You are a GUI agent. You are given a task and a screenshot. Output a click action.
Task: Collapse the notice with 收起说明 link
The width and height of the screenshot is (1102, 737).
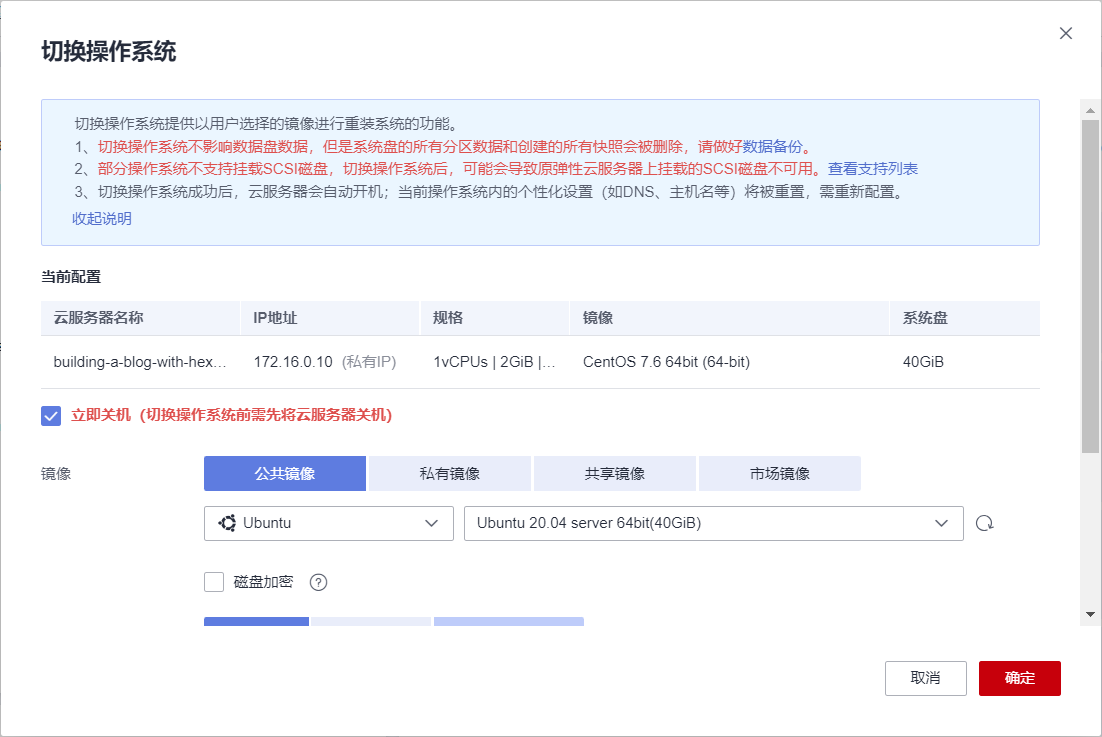click(100, 217)
